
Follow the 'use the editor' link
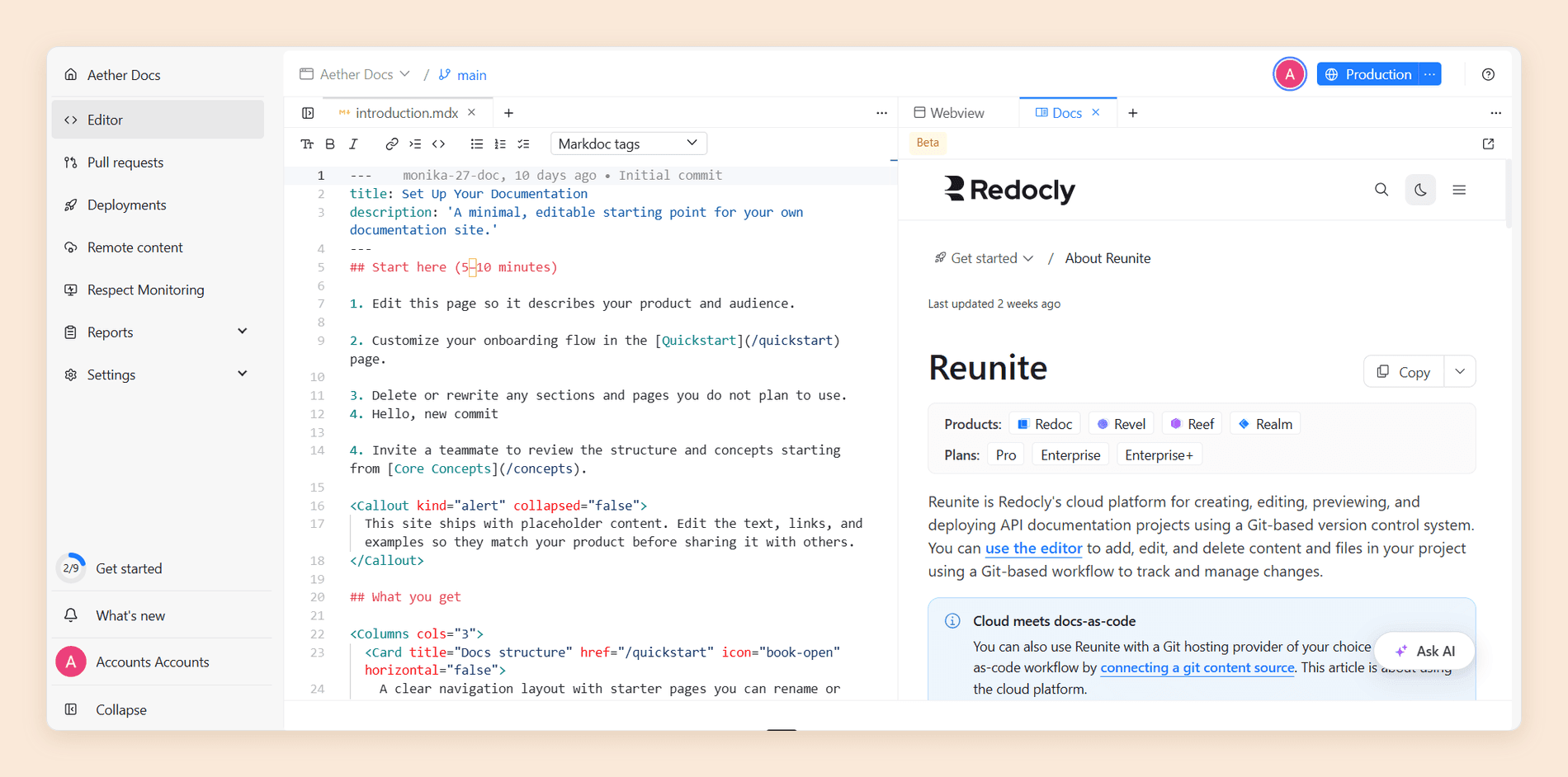(1033, 549)
